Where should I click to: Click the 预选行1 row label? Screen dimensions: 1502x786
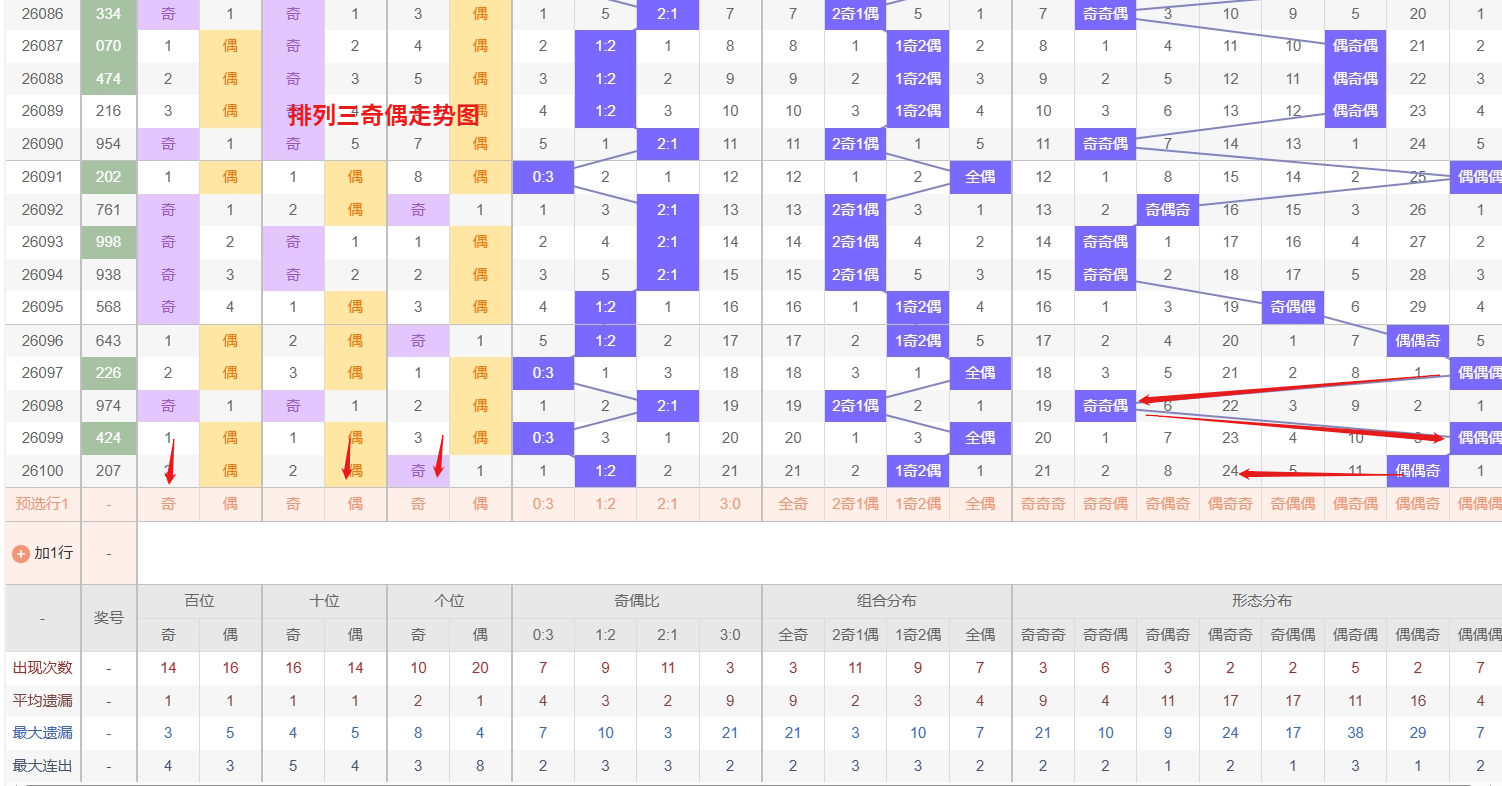tap(42, 504)
